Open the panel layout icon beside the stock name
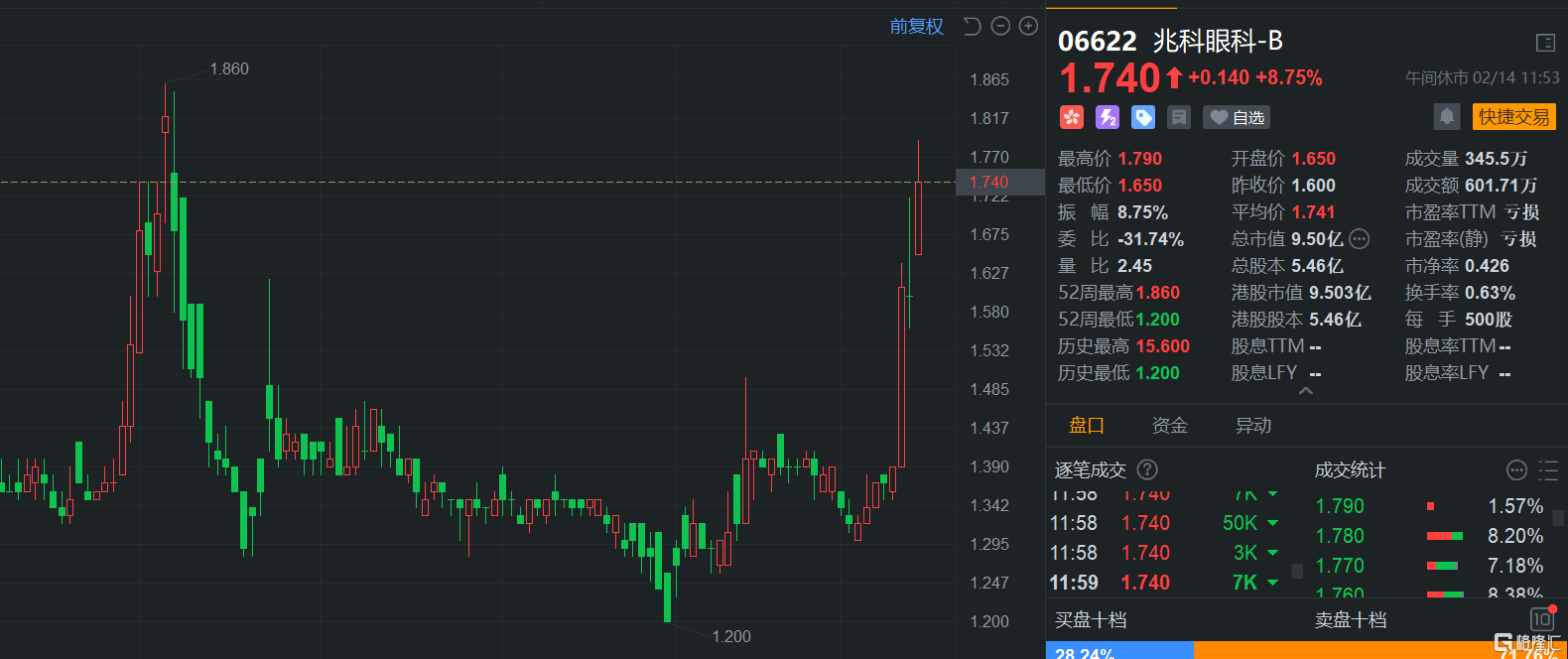Viewport: 1568px width, 659px height. (x=1545, y=42)
